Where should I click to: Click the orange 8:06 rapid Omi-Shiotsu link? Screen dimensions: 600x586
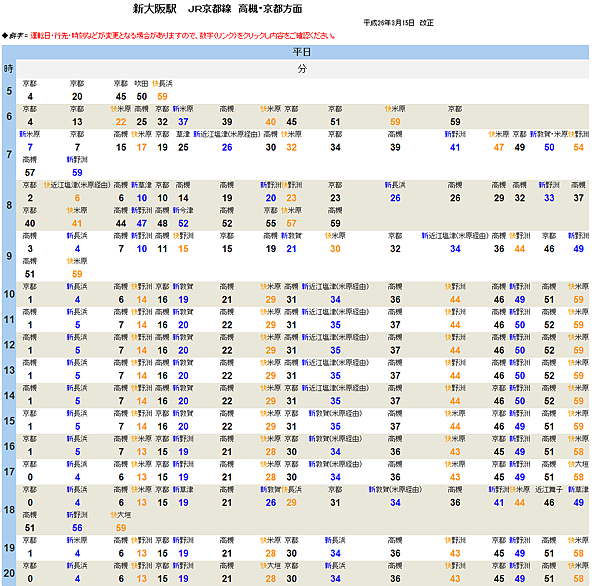pos(77,198)
